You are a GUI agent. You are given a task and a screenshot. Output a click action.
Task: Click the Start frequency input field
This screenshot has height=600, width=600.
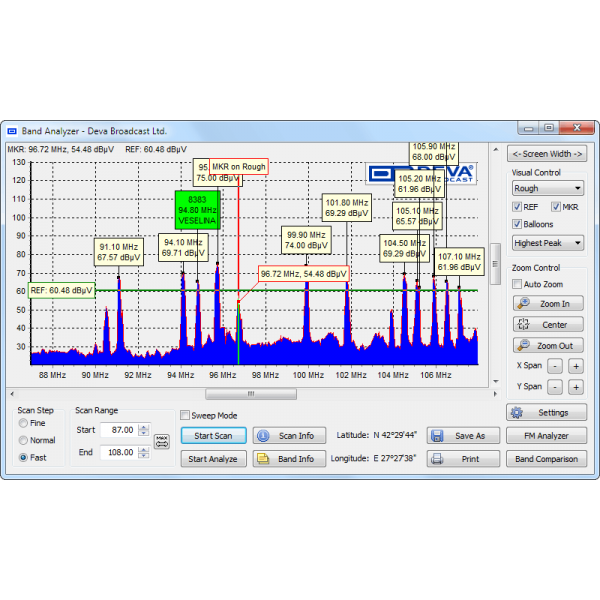pos(119,430)
